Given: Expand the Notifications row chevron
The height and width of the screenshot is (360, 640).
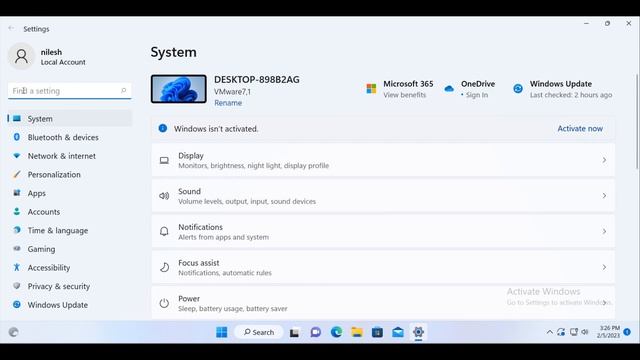Looking at the screenshot, I should pyautogui.click(x=604, y=231).
